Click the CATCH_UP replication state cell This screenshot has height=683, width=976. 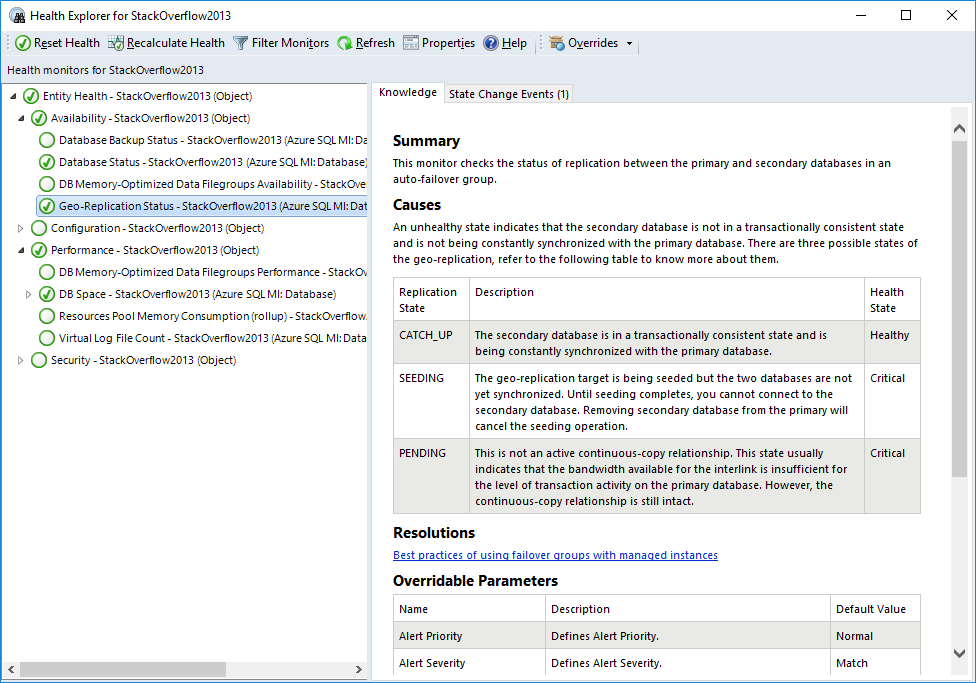(431, 342)
